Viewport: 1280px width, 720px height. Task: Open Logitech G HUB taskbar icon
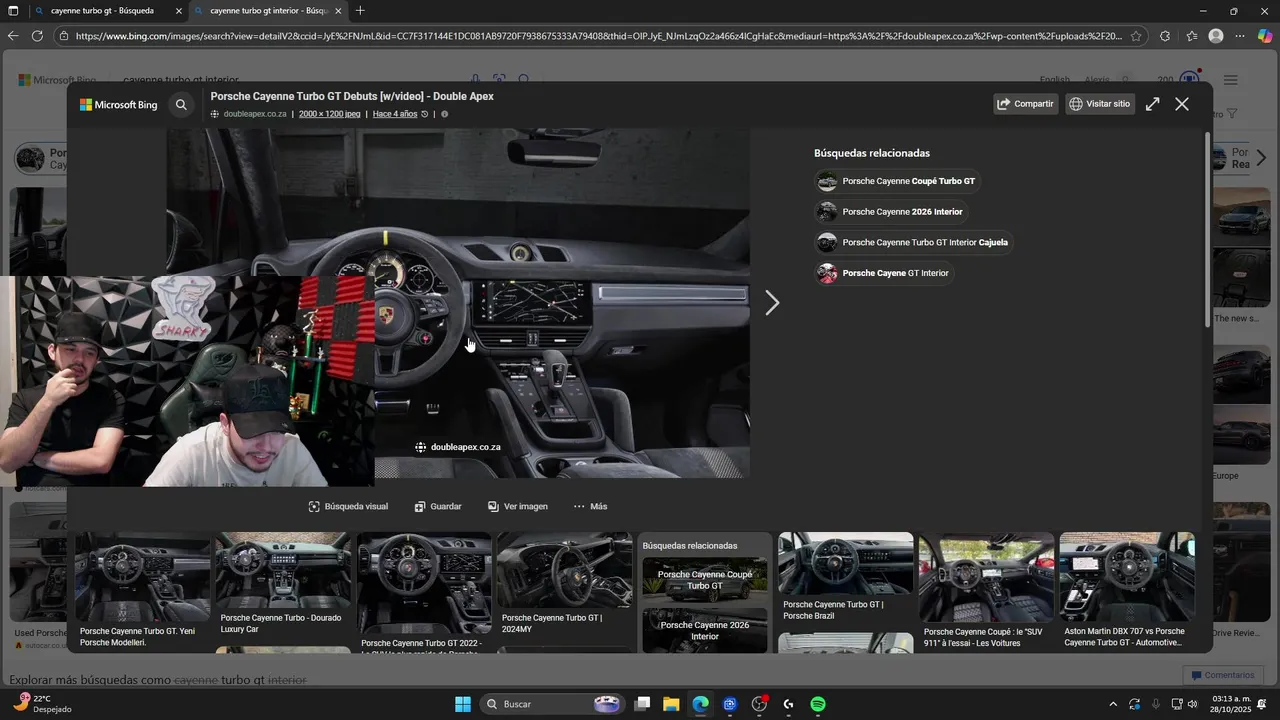(789, 704)
